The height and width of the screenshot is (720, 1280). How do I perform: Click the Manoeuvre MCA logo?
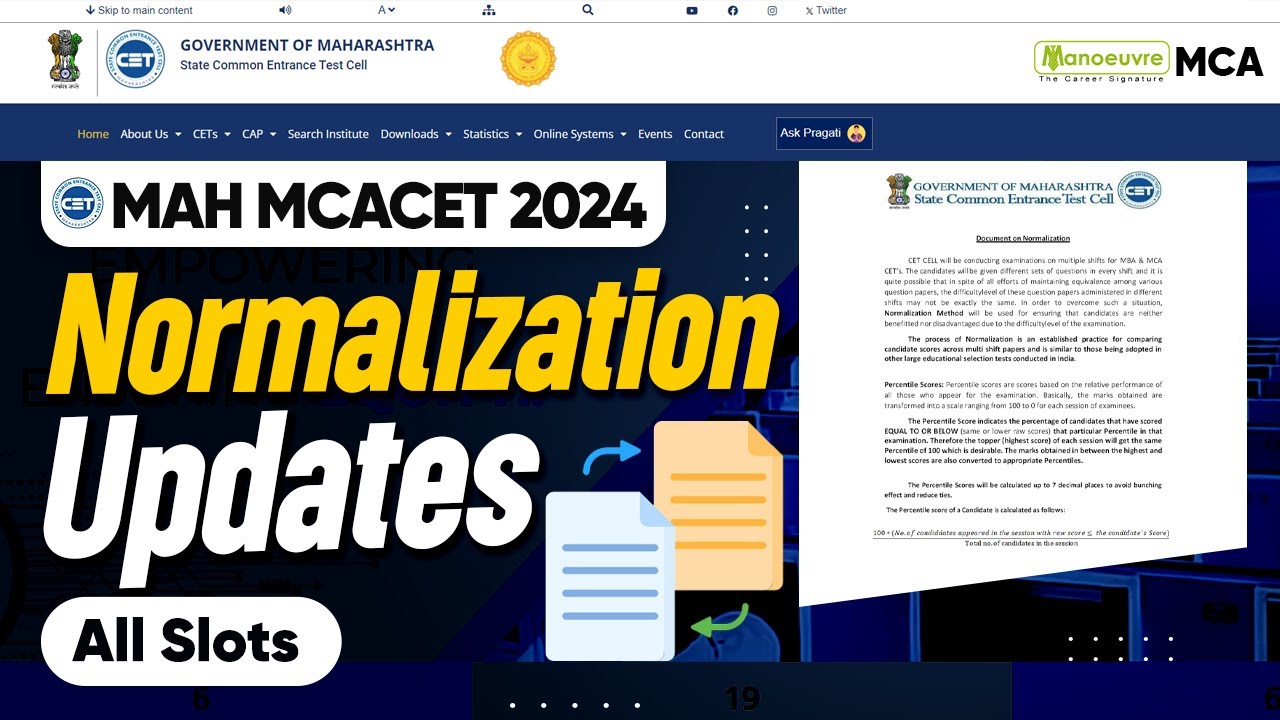click(1149, 61)
